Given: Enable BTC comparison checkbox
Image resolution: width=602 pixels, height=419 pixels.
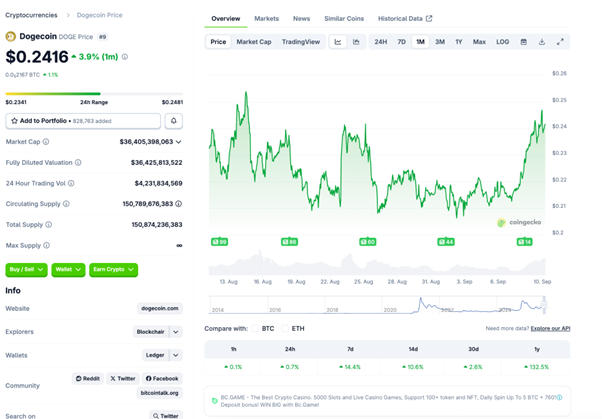Looking at the screenshot, I should pos(255,328).
